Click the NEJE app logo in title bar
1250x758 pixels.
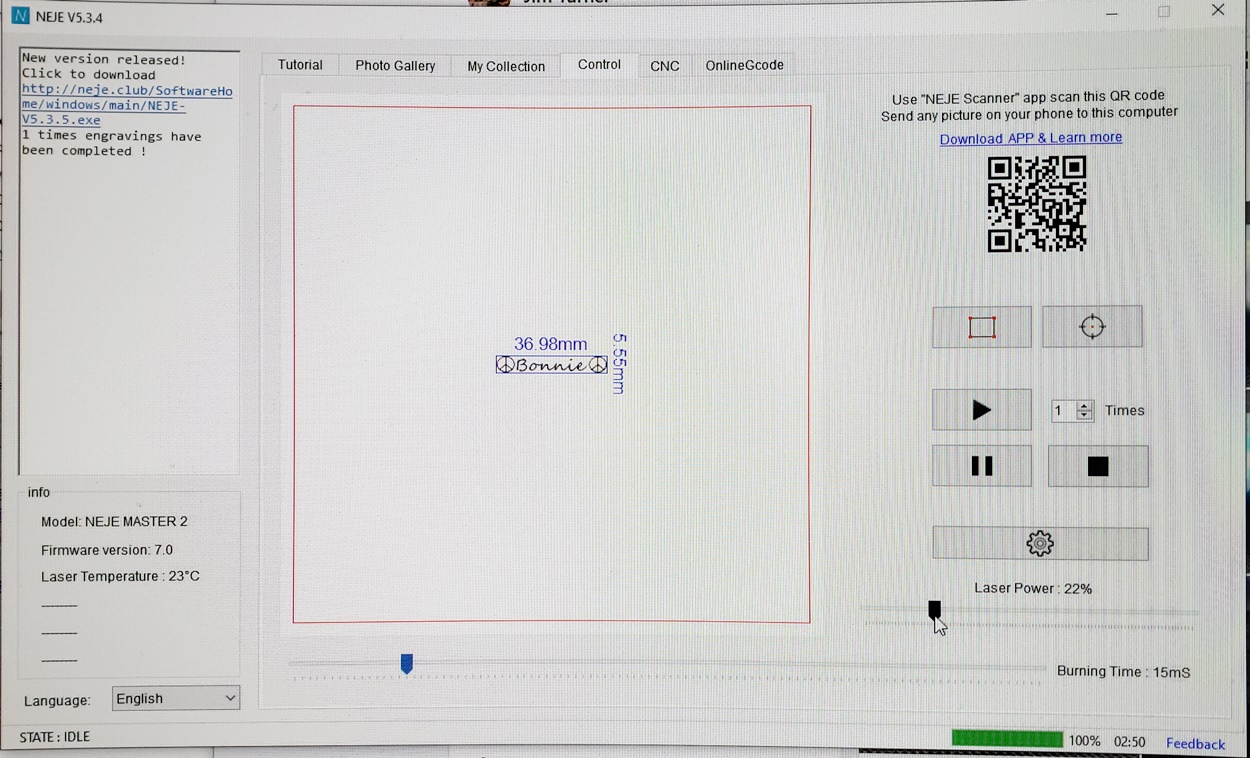(x=20, y=17)
